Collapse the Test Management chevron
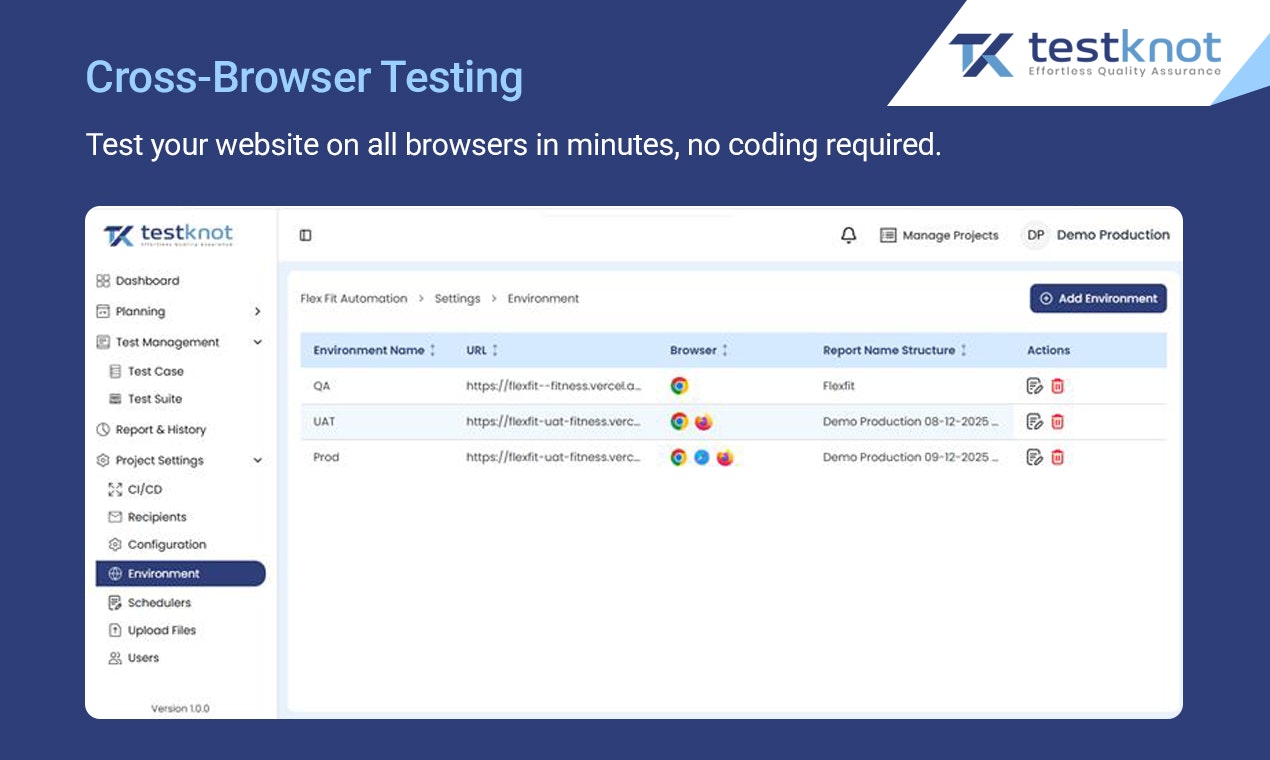This screenshot has width=1270, height=760. [x=257, y=342]
